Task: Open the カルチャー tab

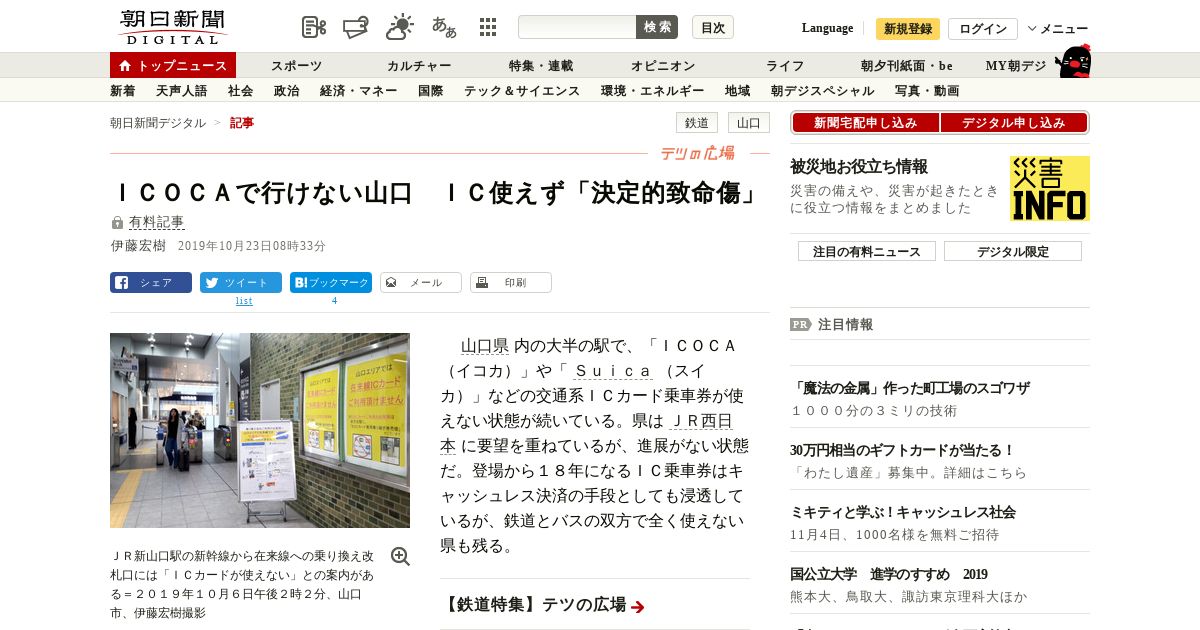Action: point(419,66)
